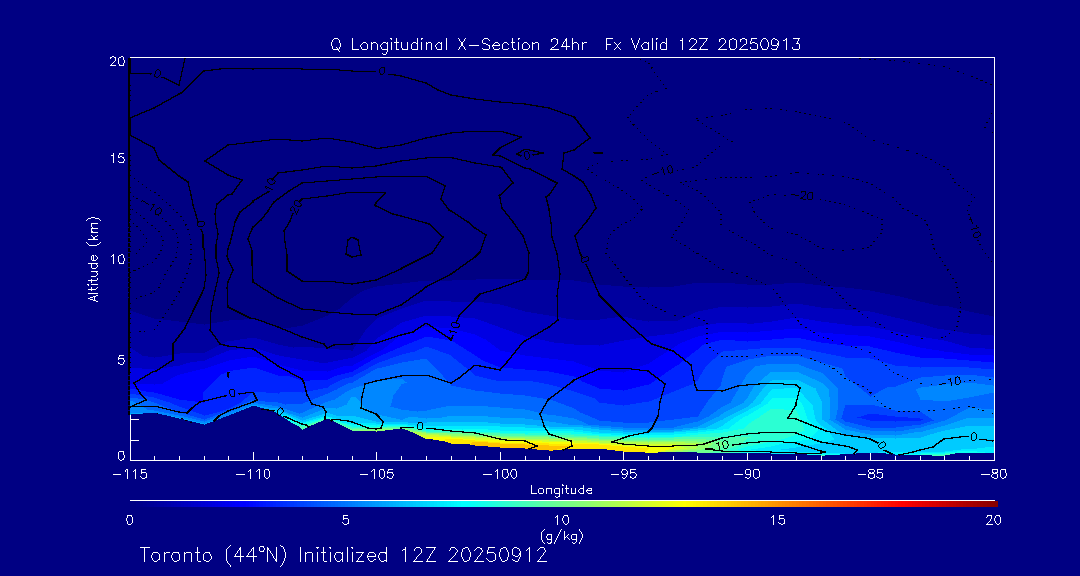
Task: Click the center of the innermost closed contour
Action: (x=352, y=246)
